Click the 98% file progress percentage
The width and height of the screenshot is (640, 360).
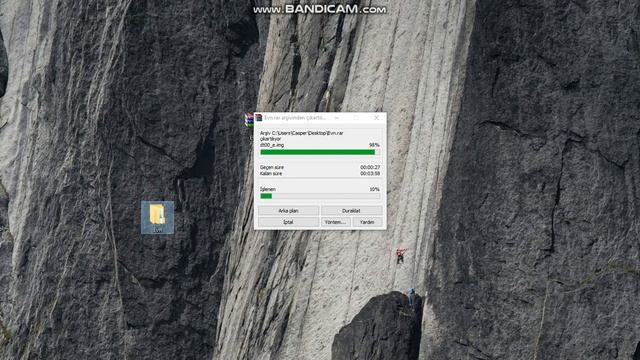click(x=374, y=145)
